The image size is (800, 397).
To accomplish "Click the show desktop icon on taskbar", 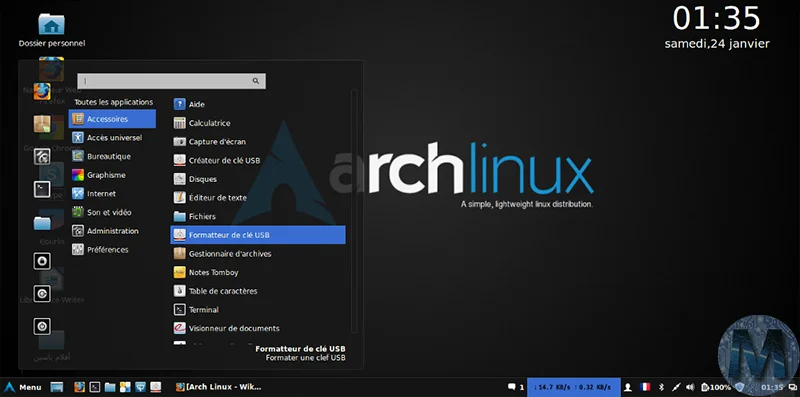I will 57,387.
